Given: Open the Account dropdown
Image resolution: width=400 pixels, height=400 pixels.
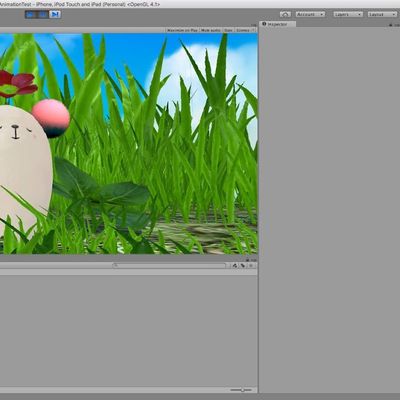Looking at the screenshot, I should (310, 14).
